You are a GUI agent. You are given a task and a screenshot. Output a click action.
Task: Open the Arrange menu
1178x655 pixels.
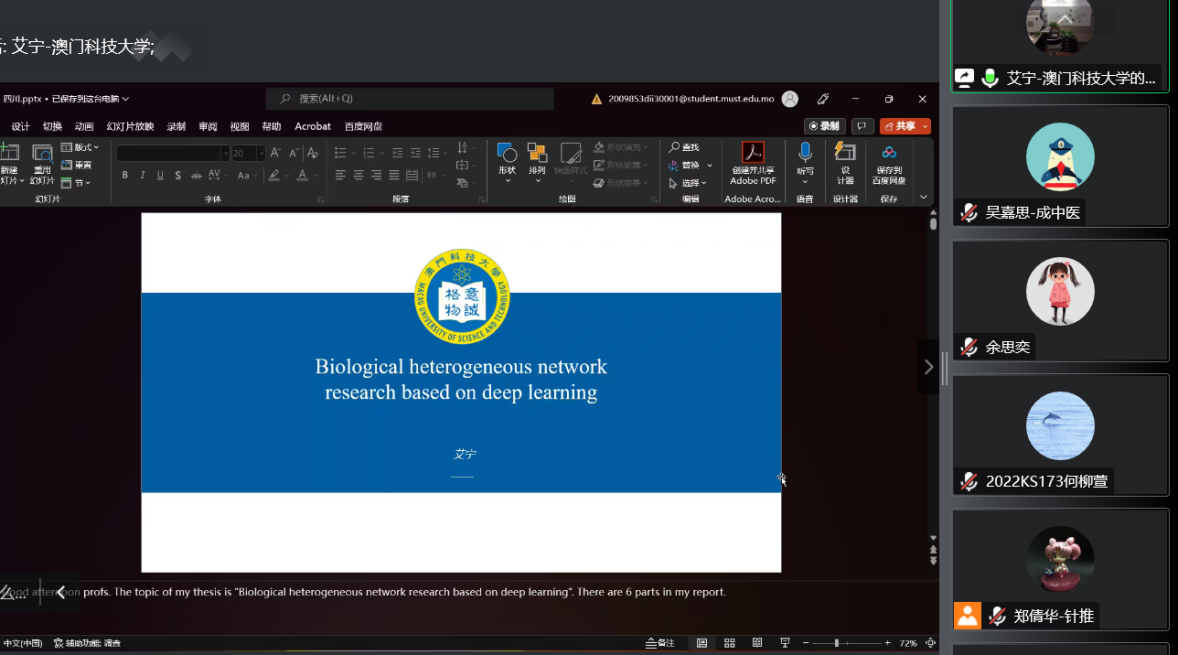(x=537, y=162)
